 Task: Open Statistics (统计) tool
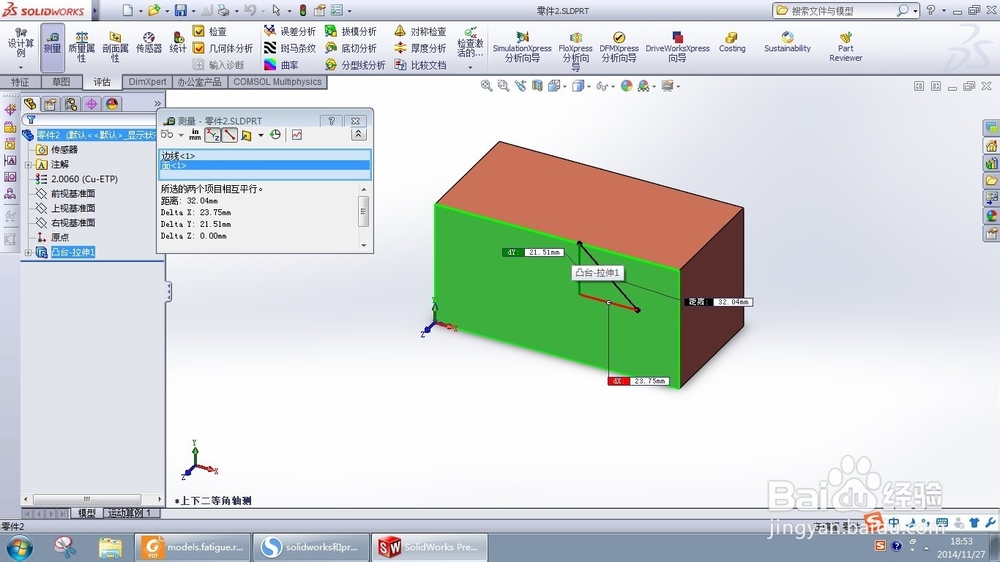click(x=178, y=43)
